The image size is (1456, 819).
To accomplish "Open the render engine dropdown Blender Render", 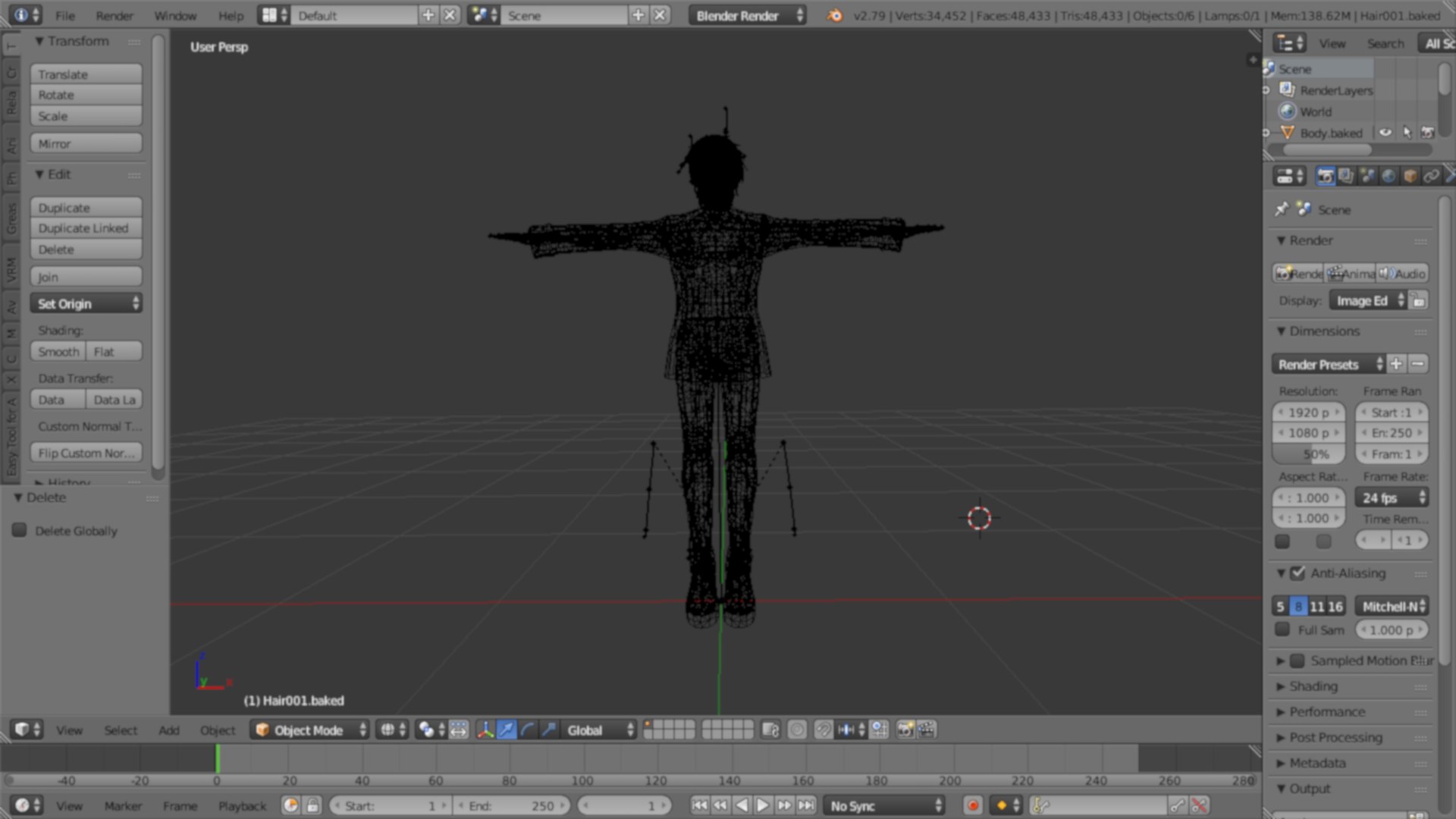I will click(x=747, y=15).
